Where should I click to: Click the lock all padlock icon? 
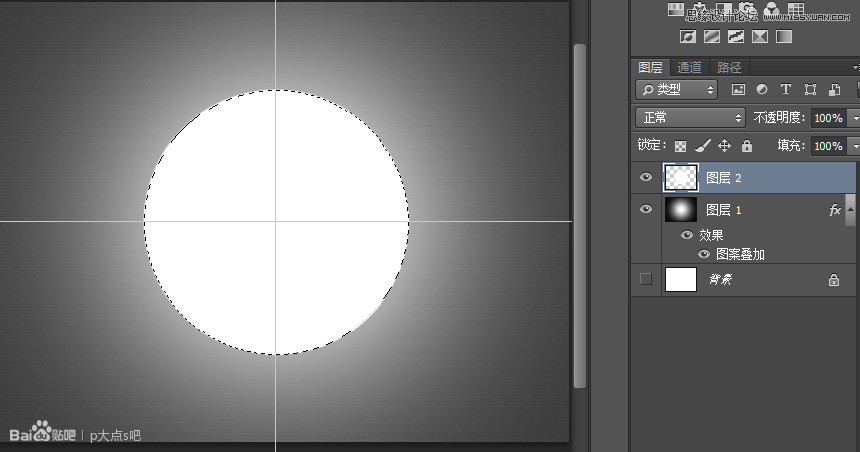pyautogui.click(x=746, y=146)
